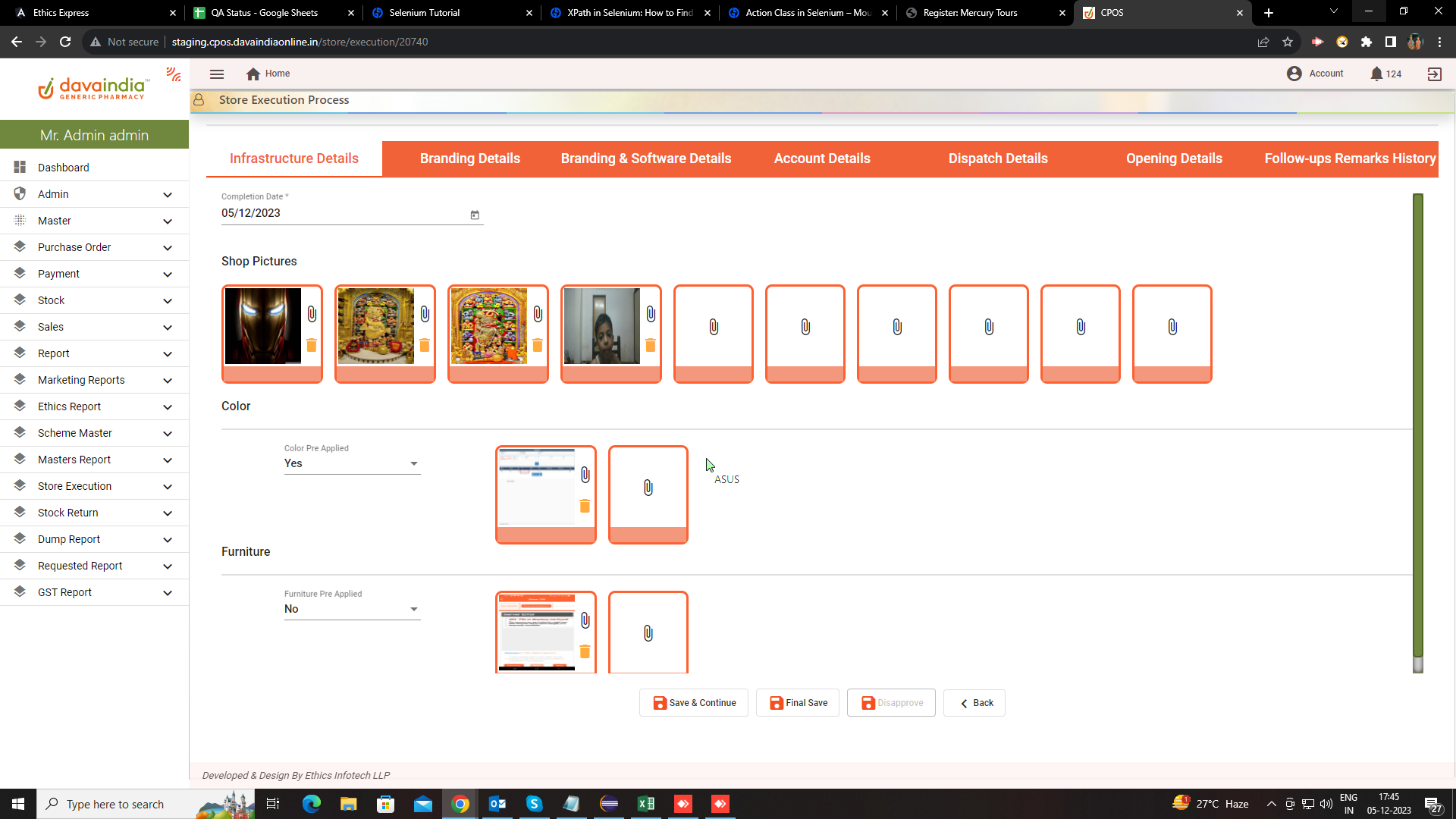This screenshot has height=819, width=1456.
Task: Open the notifications bell icon
Action: [1376, 74]
